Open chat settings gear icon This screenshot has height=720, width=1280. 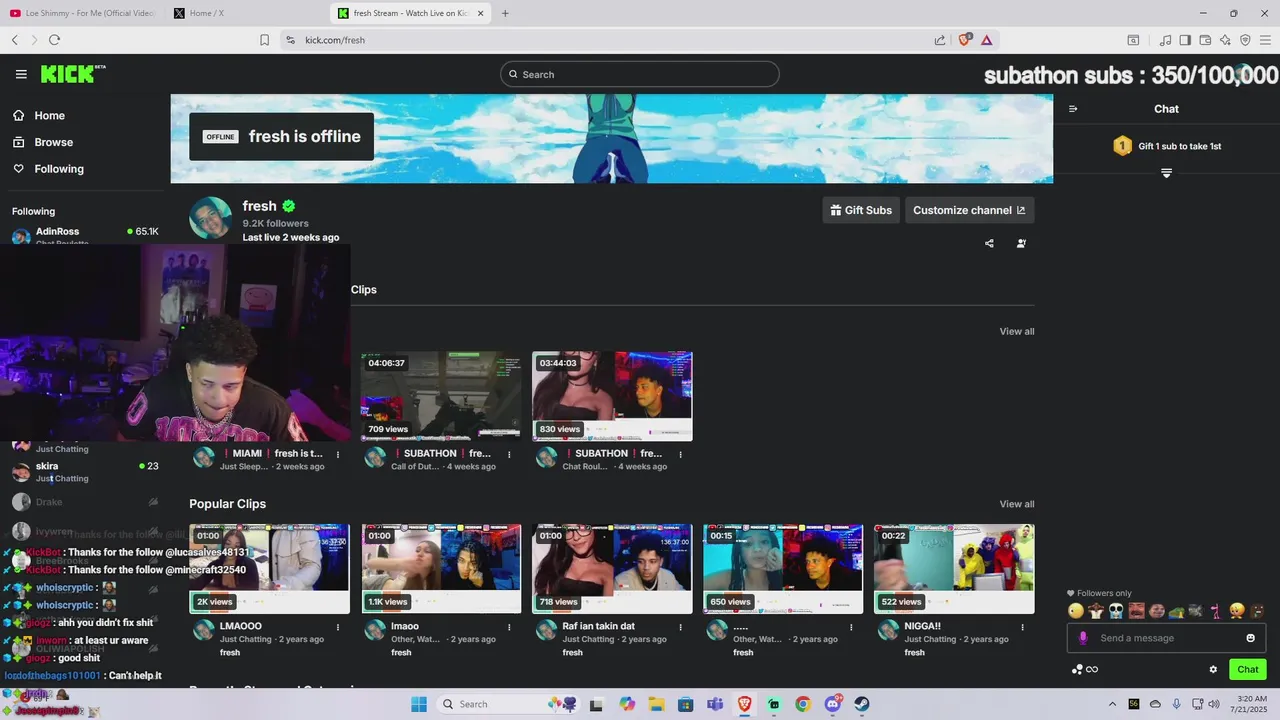[x=1213, y=670]
